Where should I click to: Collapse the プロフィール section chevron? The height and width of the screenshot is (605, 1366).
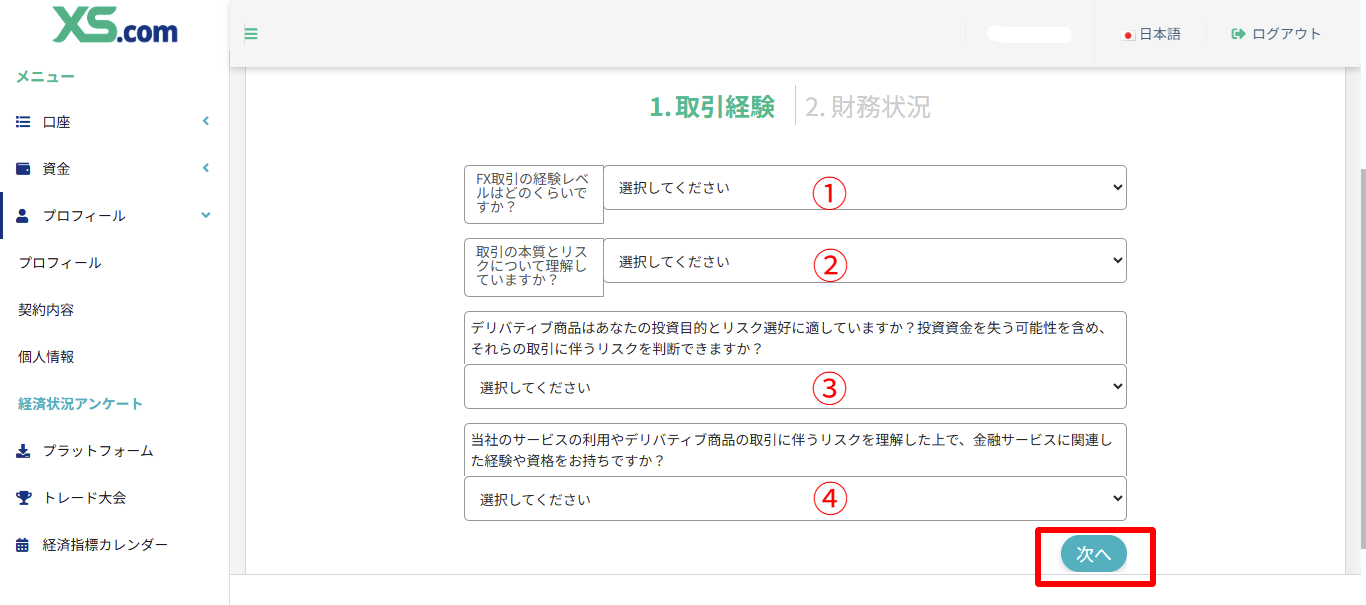pyautogui.click(x=205, y=215)
